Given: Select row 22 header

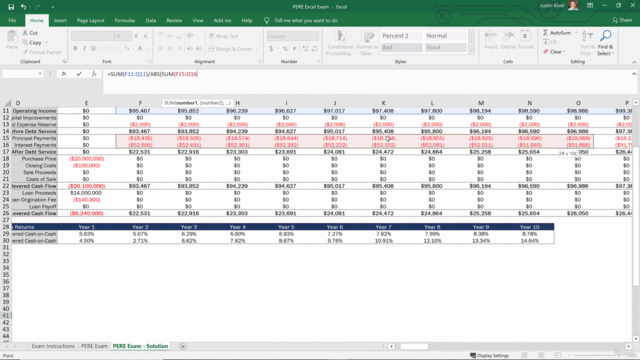Looking at the screenshot, I should pyautogui.click(x=6, y=186).
